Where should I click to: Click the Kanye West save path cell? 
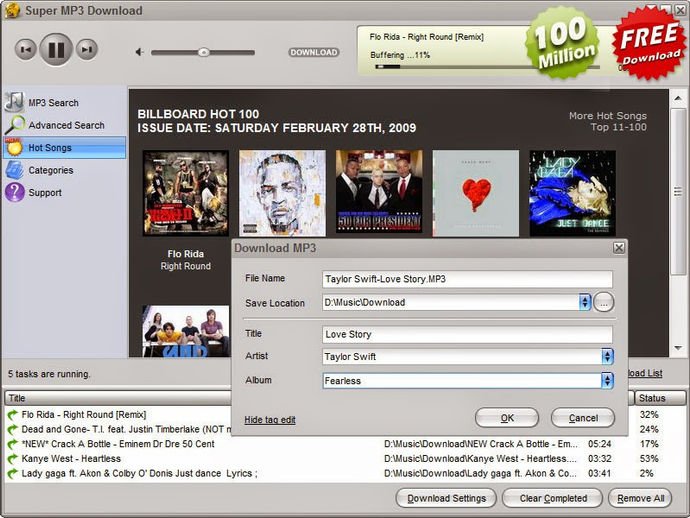[481, 459]
